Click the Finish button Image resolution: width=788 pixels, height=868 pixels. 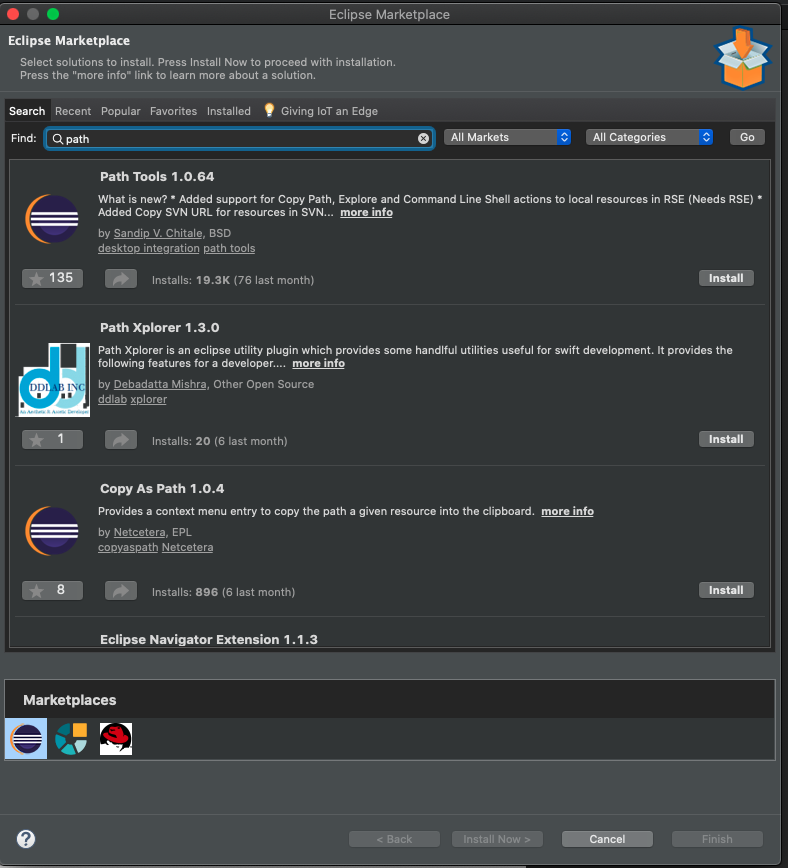click(717, 839)
